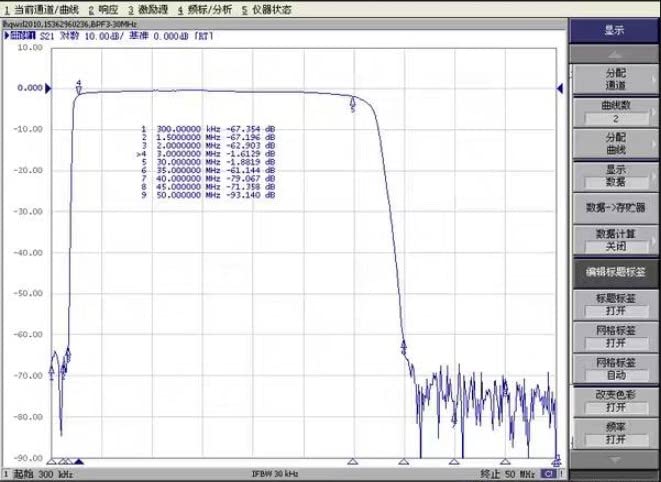Click bottom-axis marker triangle at 30 MHz
This screenshot has height=482, width=661.
(353, 461)
